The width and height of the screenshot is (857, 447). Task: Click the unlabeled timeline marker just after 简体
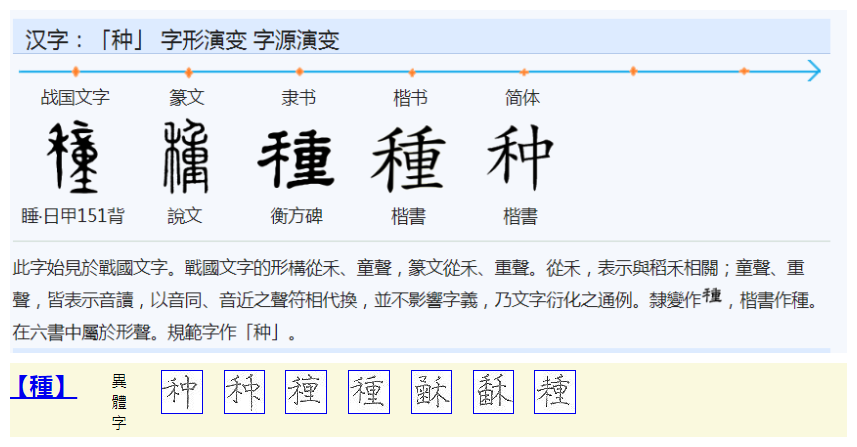(633, 71)
